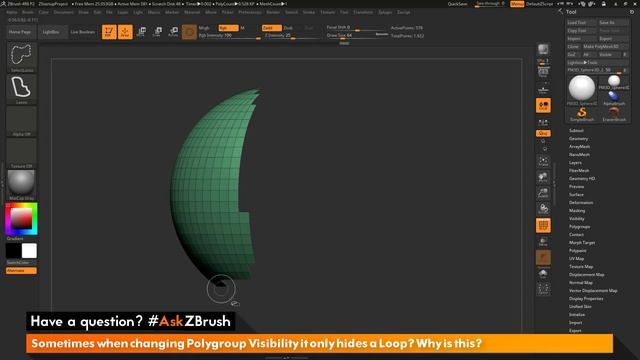Activate the Move transform icon
This screenshot has height=360, width=640.
pos(141,32)
